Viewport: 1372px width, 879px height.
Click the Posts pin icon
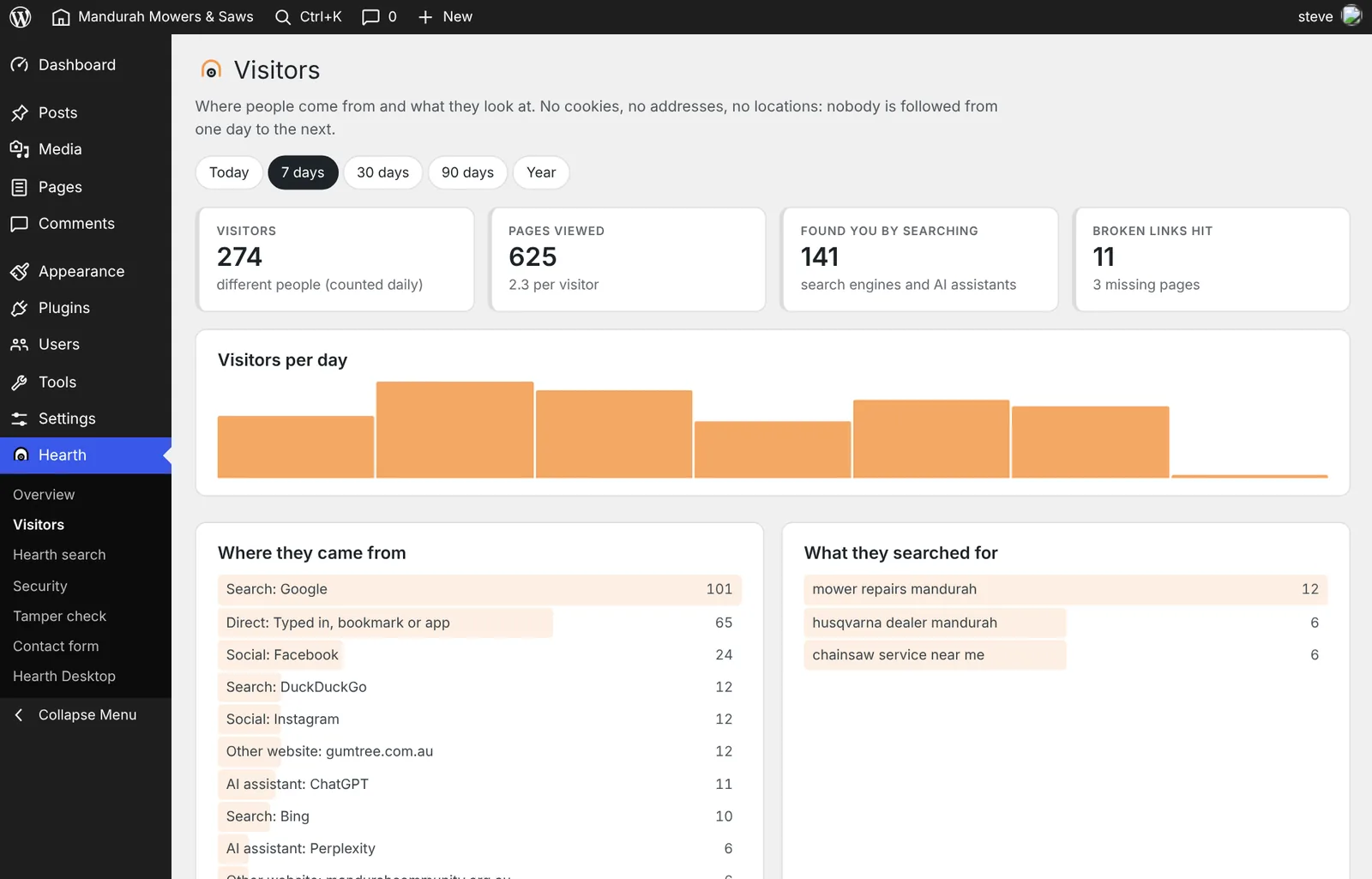pyautogui.click(x=20, y=113)
